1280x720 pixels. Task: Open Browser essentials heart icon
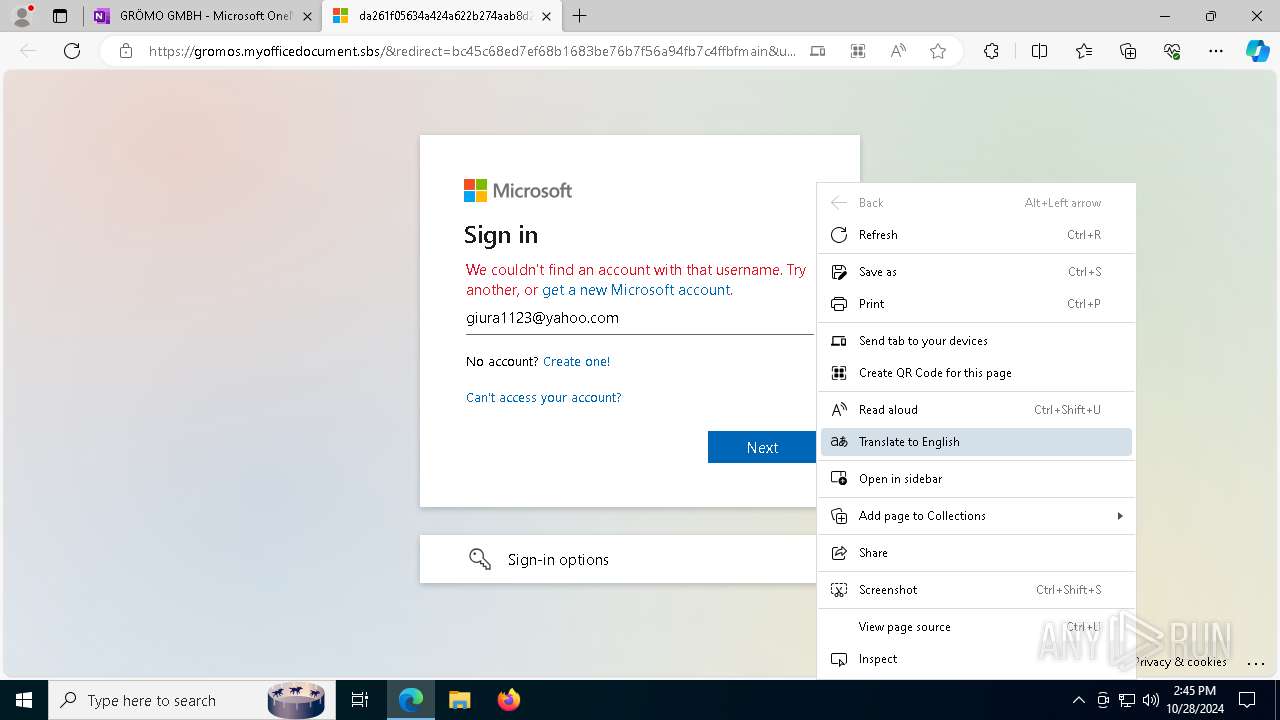(x=1172, y=51)
